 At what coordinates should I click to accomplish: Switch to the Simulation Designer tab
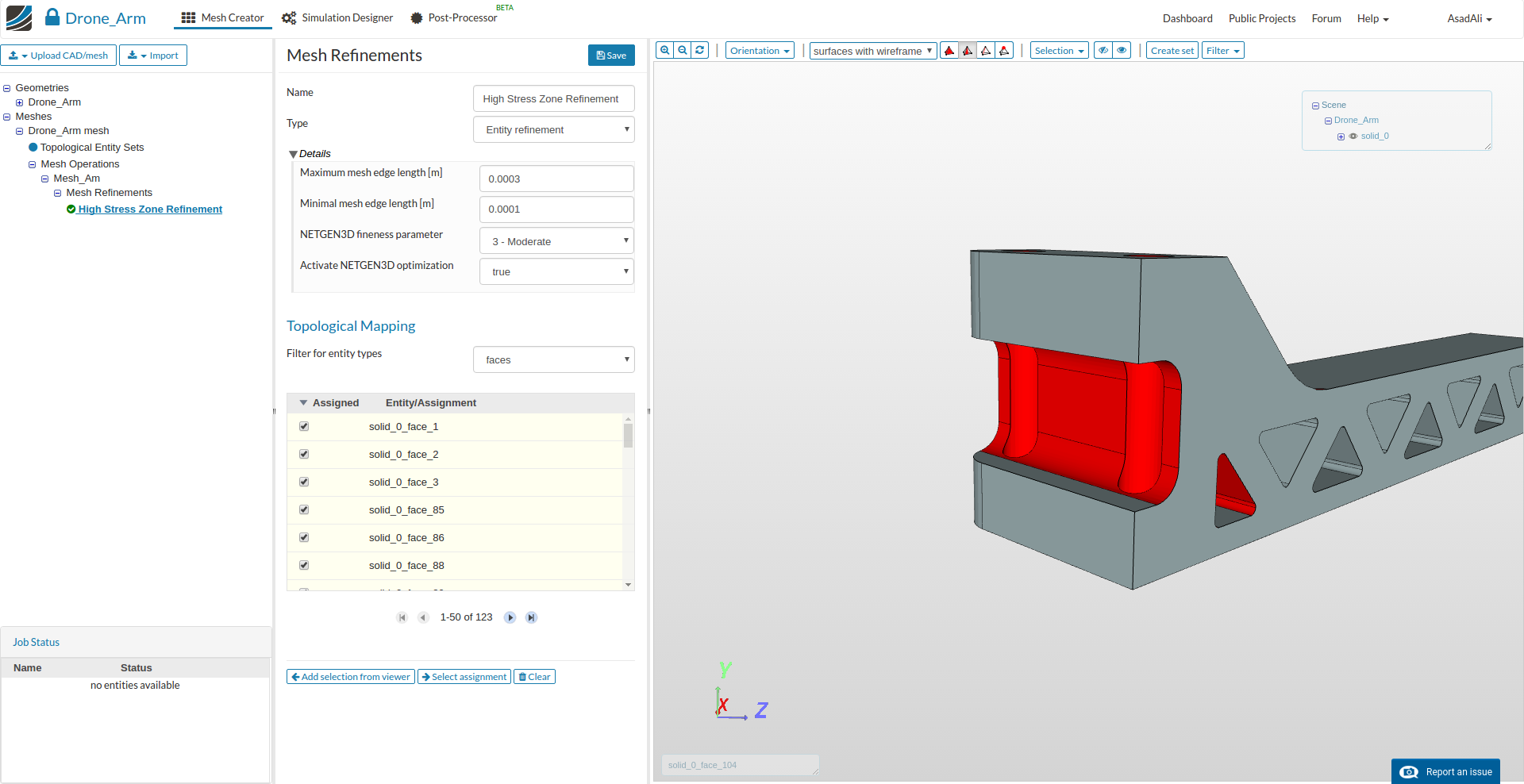pyautogui.click(x=338, y=18)
